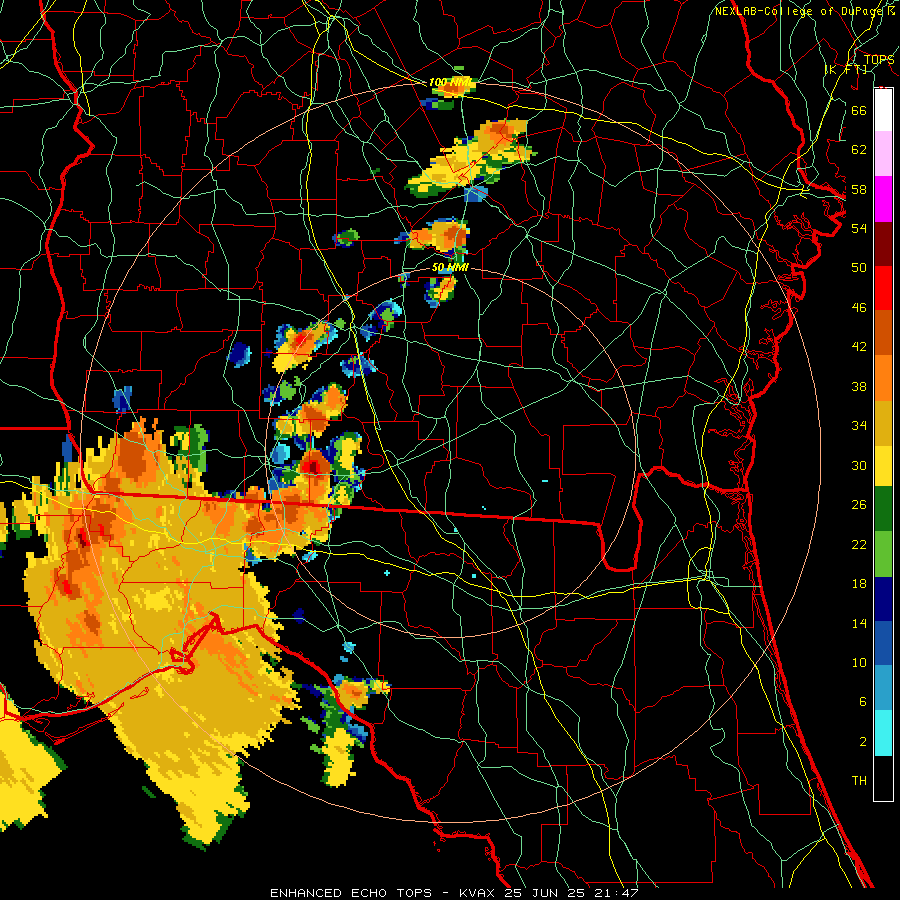Click the light pink legend swatch
Viewport: 900px width, 900px height.
883,153
